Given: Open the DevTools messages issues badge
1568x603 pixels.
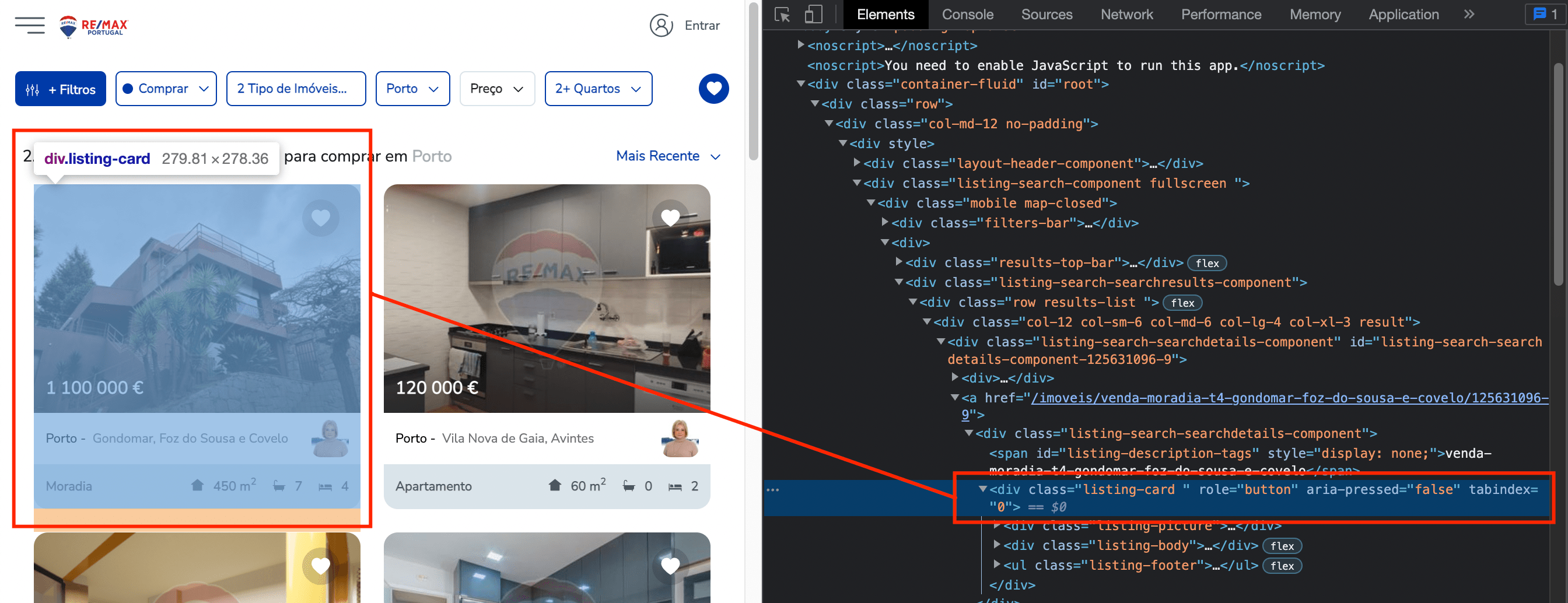Looking at the screenshot, I should [x=1545, y=15].
